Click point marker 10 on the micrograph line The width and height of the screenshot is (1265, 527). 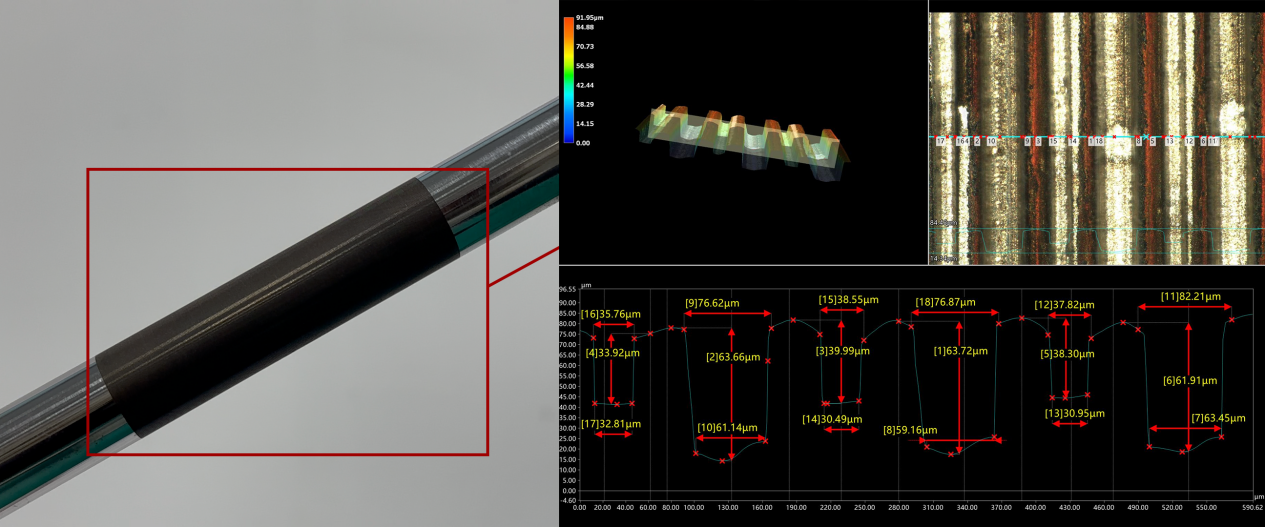coord(991,141)
